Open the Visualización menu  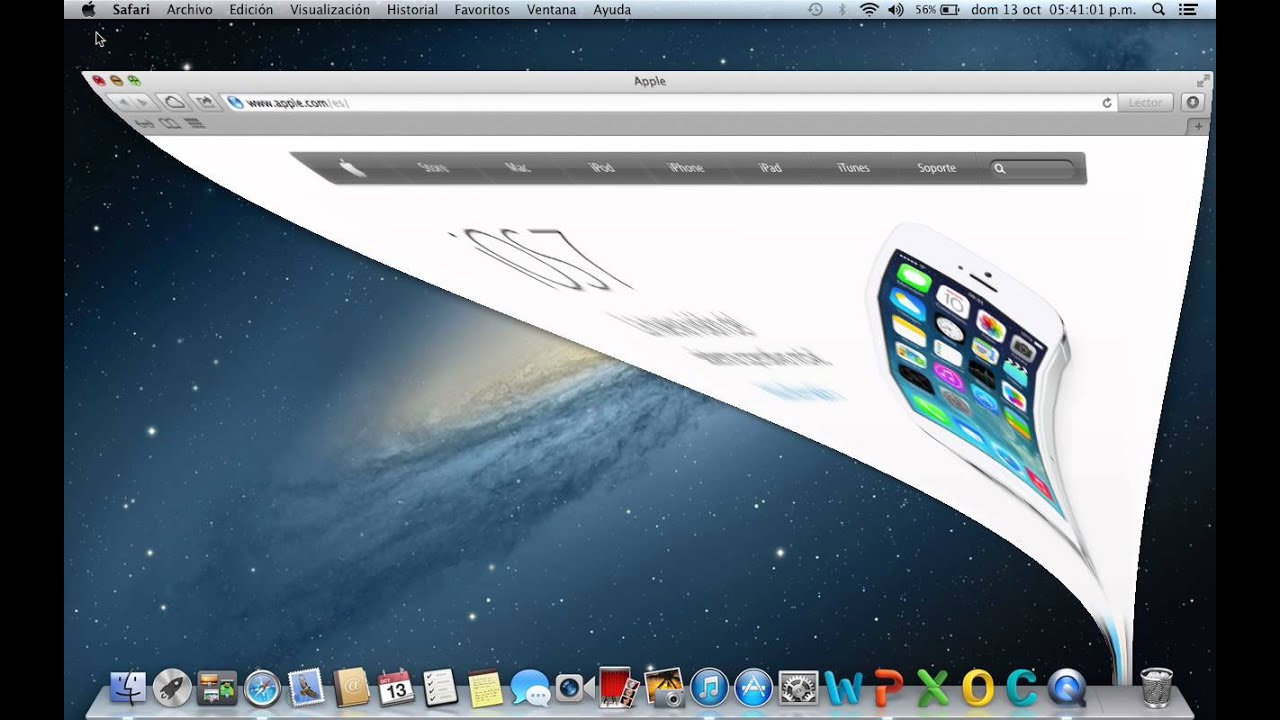pos(330,10)
